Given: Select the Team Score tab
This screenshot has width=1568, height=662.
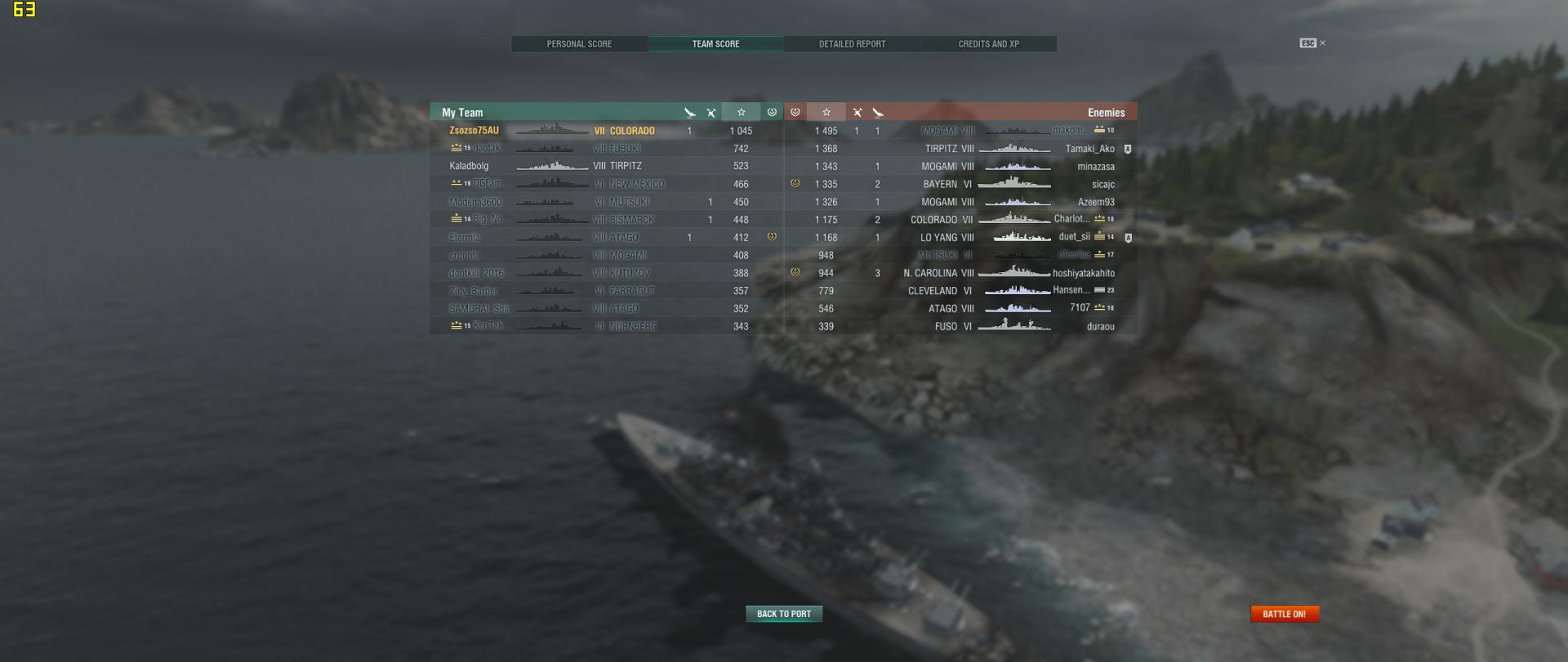Looking at the screenshot, I should [716, 44].
